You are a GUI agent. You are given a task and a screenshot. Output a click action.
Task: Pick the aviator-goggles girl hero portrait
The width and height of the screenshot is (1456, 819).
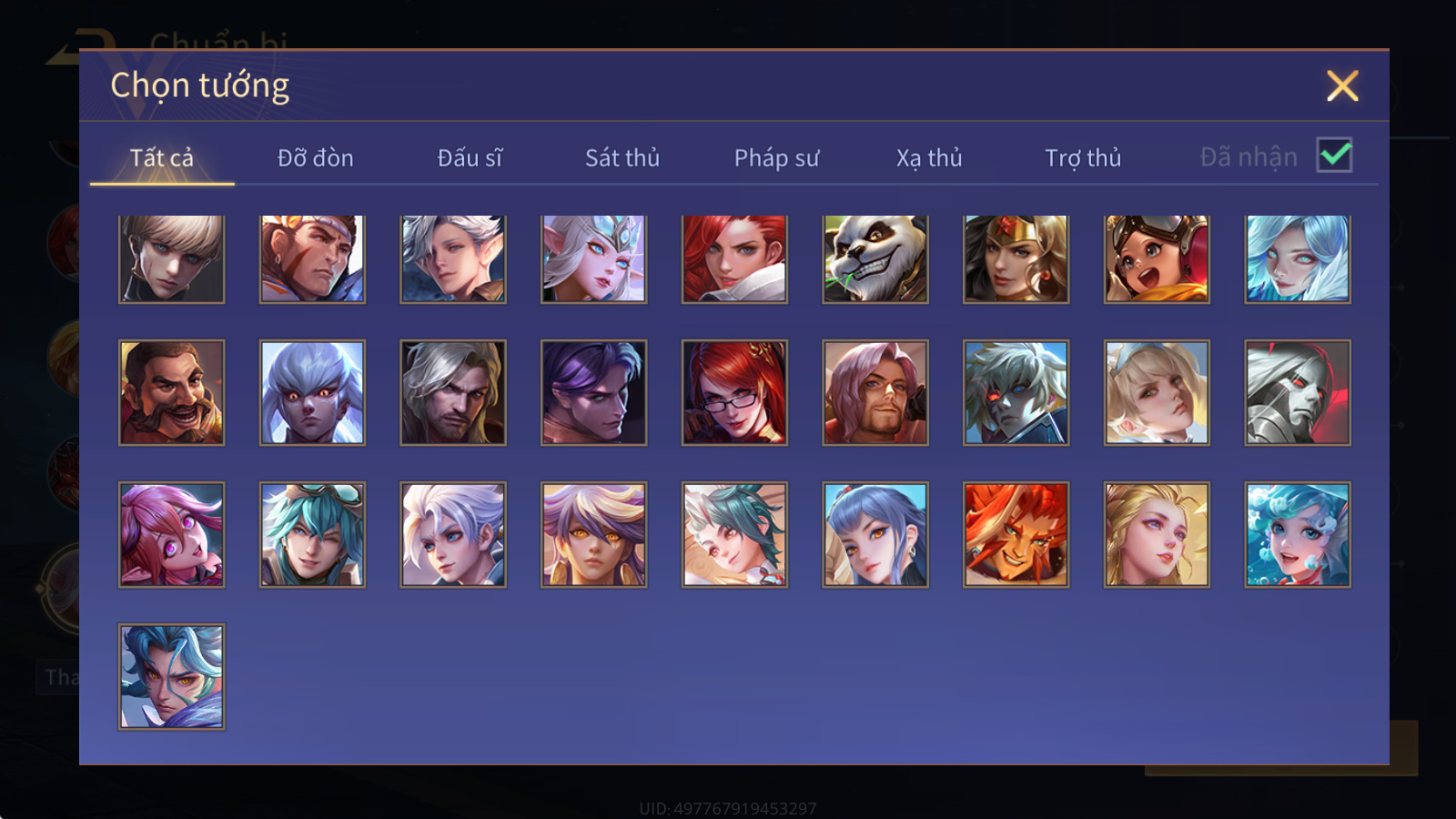point(1157,258)
